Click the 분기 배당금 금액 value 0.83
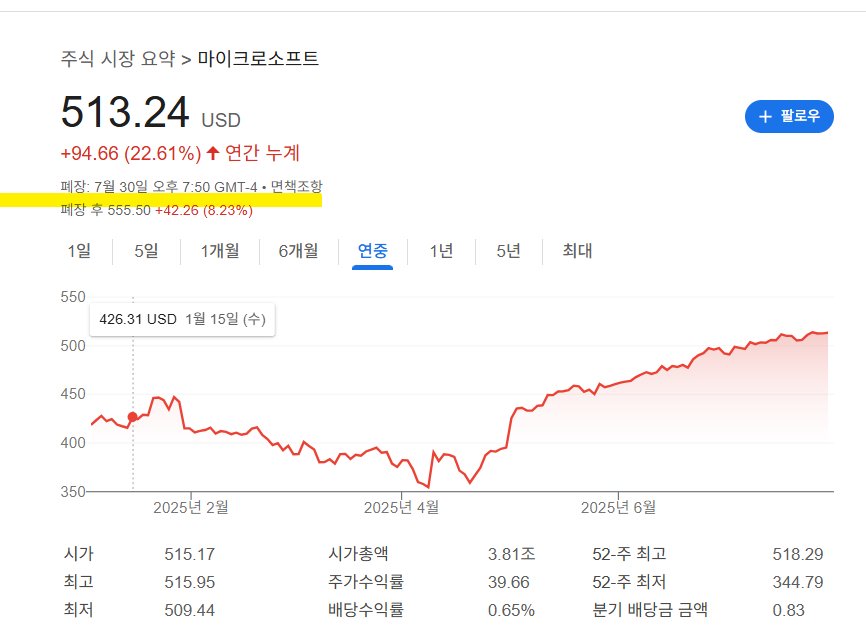The width and height of the screenshot is (866, 643). [x=789, y=610]
